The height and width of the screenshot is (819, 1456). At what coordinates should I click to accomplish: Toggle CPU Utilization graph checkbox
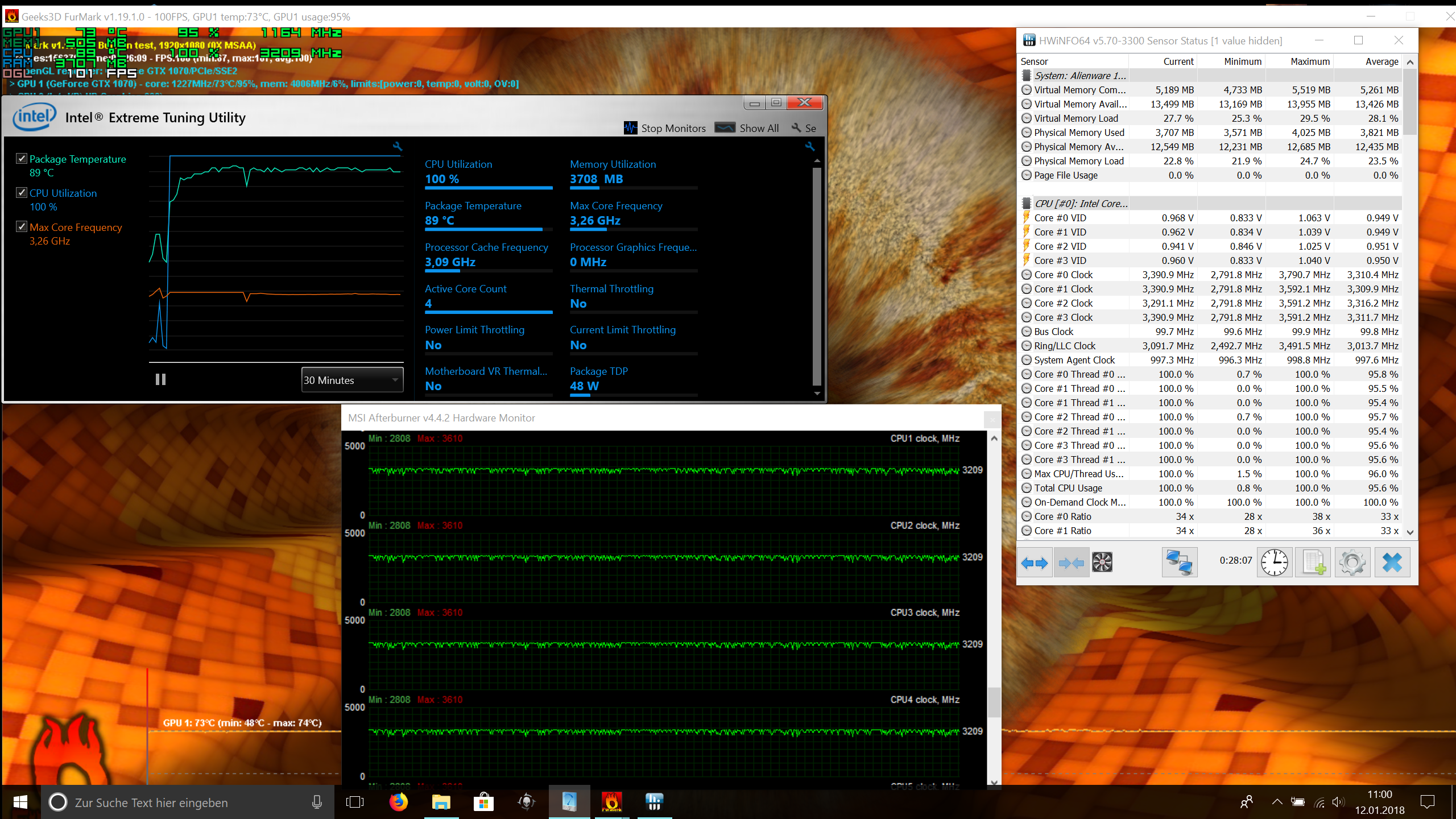[22, 193]
